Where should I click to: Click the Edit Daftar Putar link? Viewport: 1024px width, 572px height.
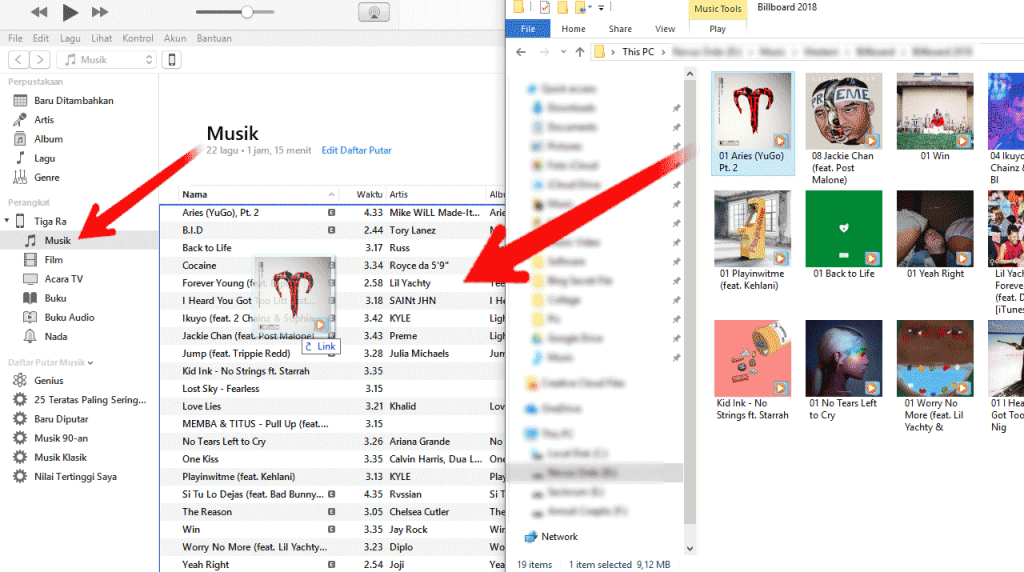356,150
